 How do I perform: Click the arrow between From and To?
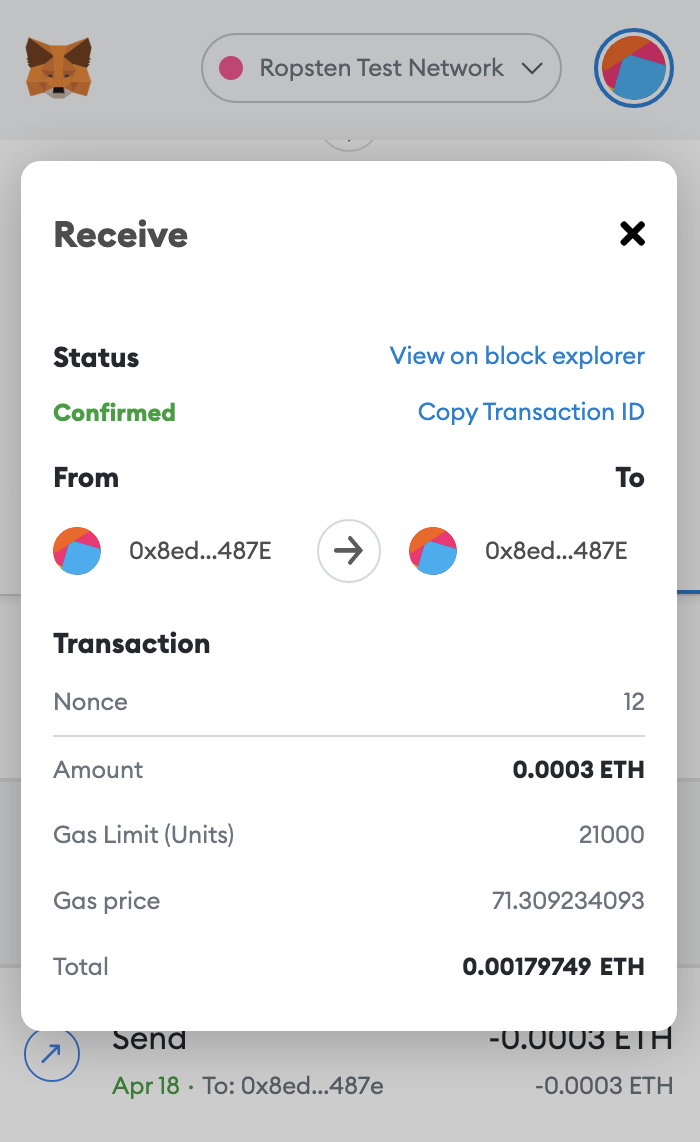[348, 551]
